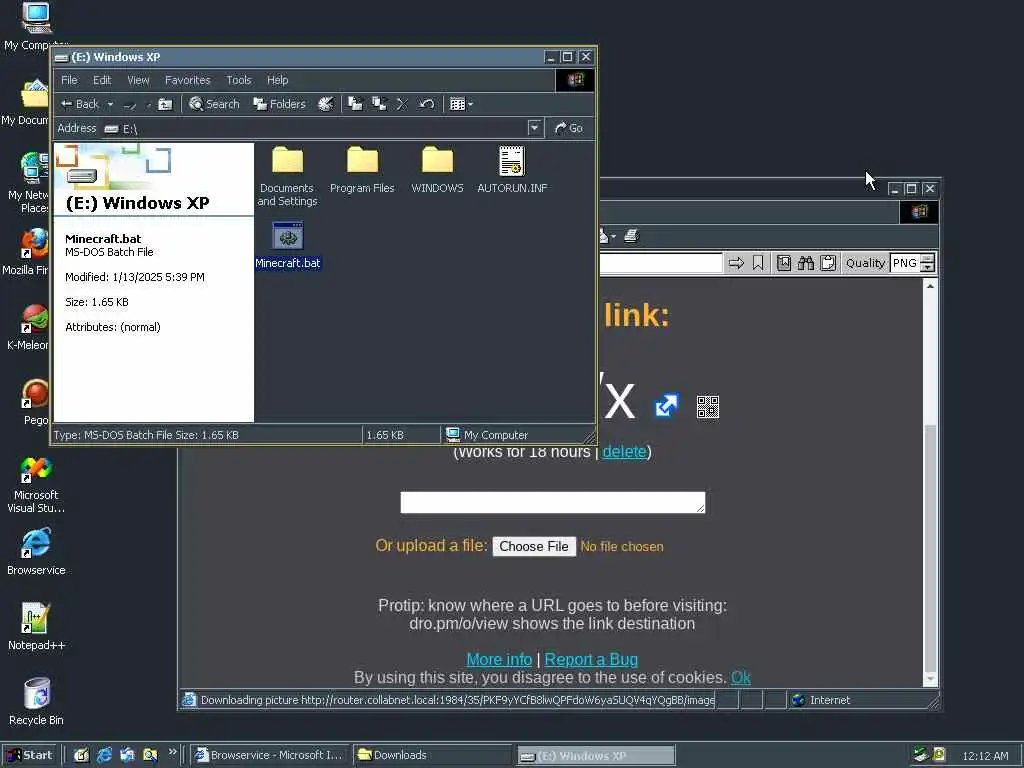Click the Notepad++ desktop icon
Screen dimensions: 1024x768
(37, 627)
